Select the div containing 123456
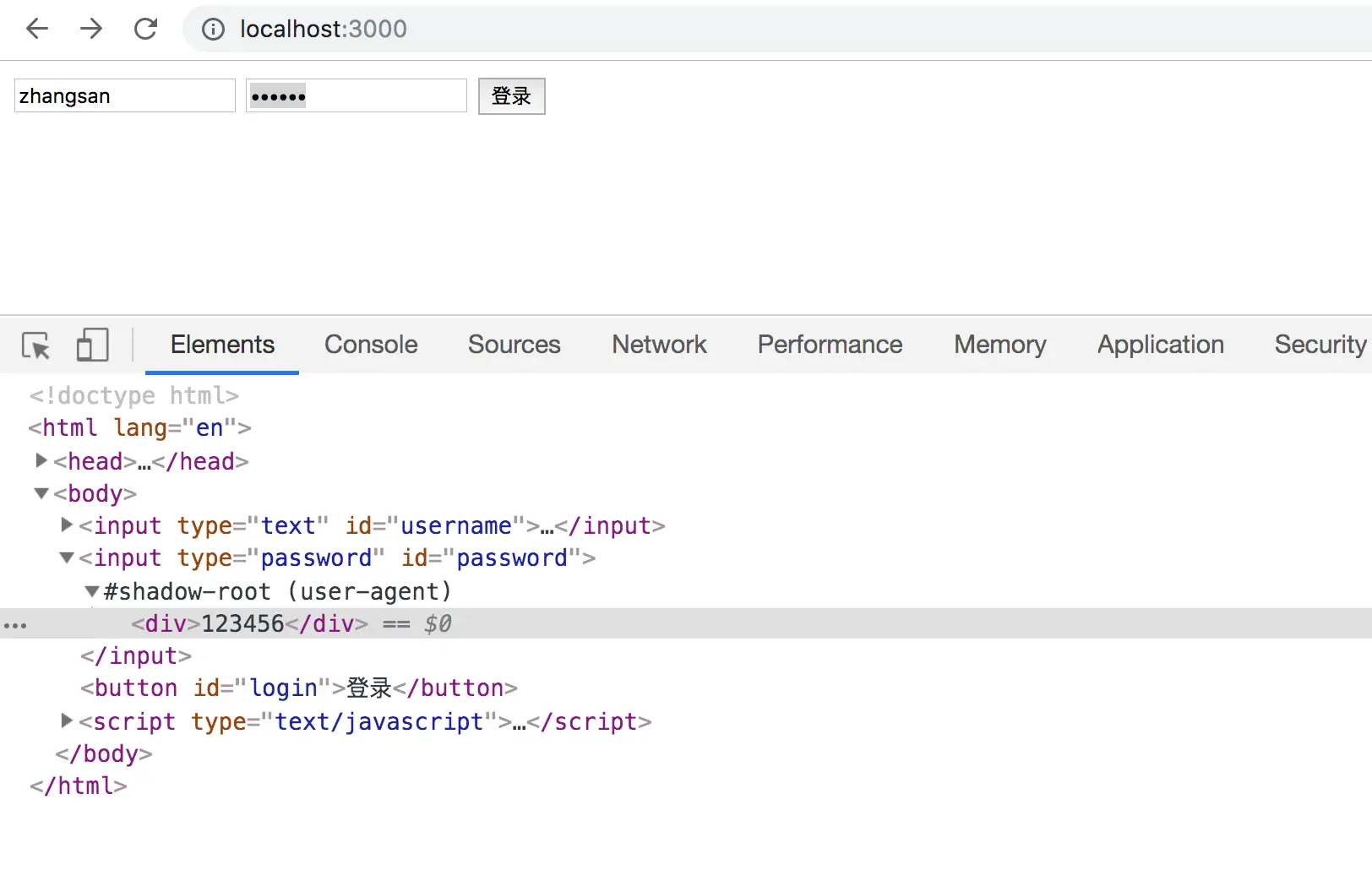This screenshot has width=1372, height=870. [x=249, y=623]
